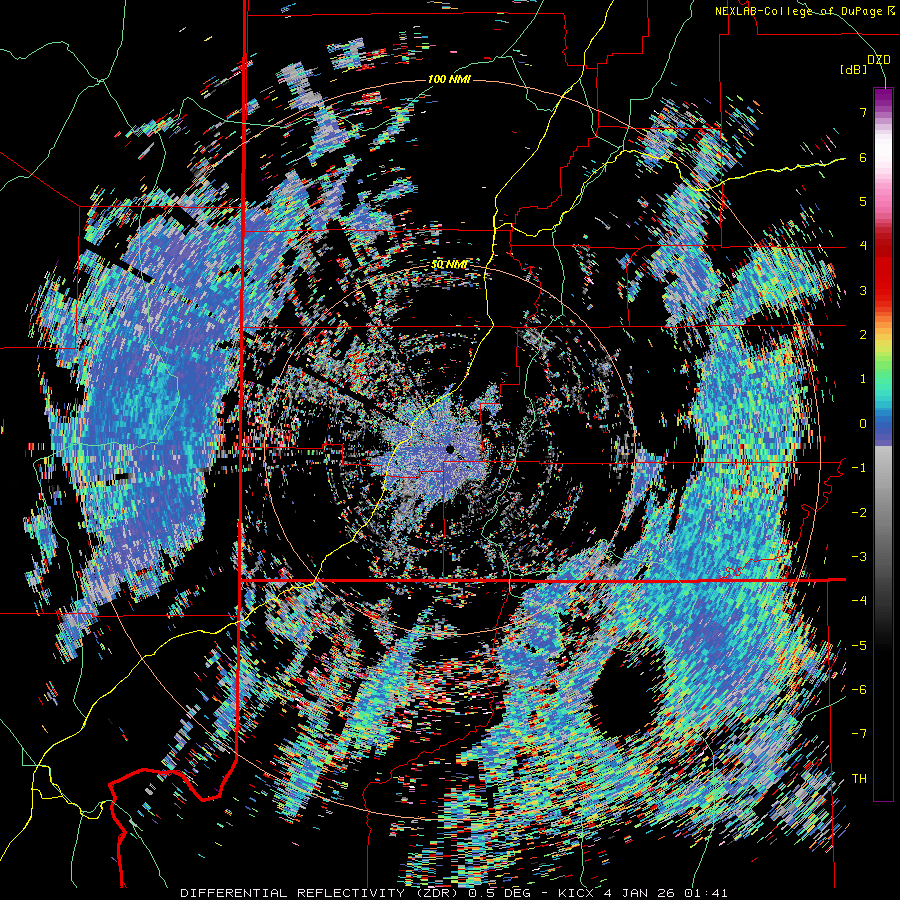The width and height of the screenshot is (900, 900).
Task: Click the 4 value on the color scale
Action: click(863, 246)
